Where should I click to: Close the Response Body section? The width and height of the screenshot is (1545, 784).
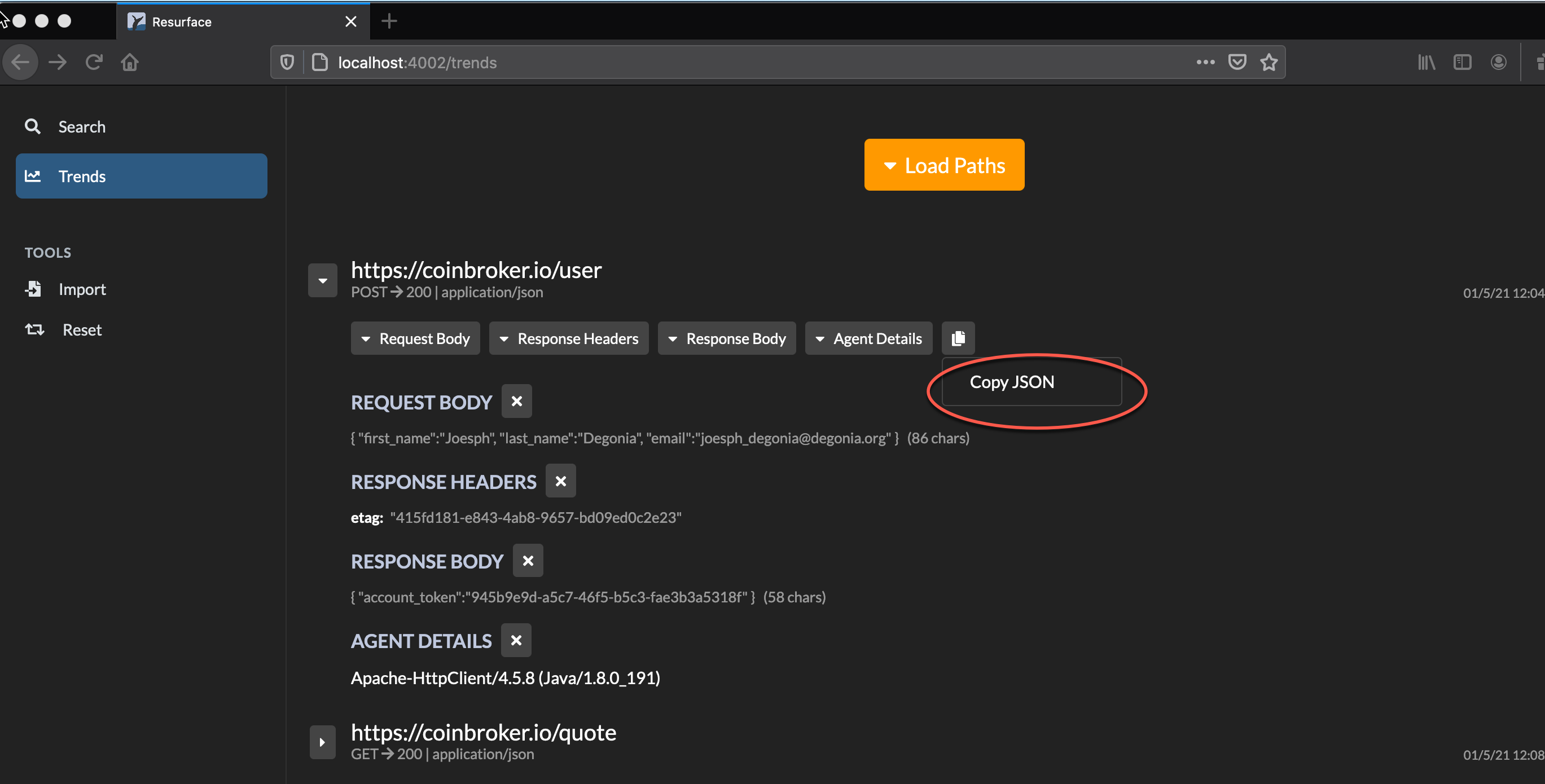click(x=528, y=561)
